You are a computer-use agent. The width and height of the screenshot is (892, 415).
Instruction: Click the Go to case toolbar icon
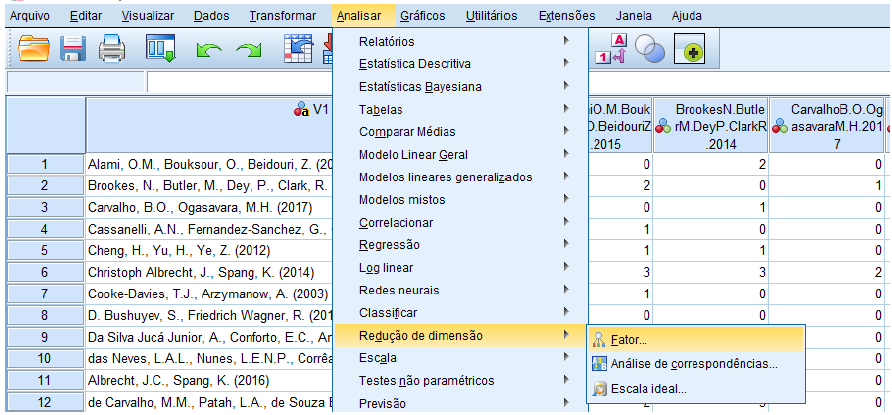[x=296, y=49]
